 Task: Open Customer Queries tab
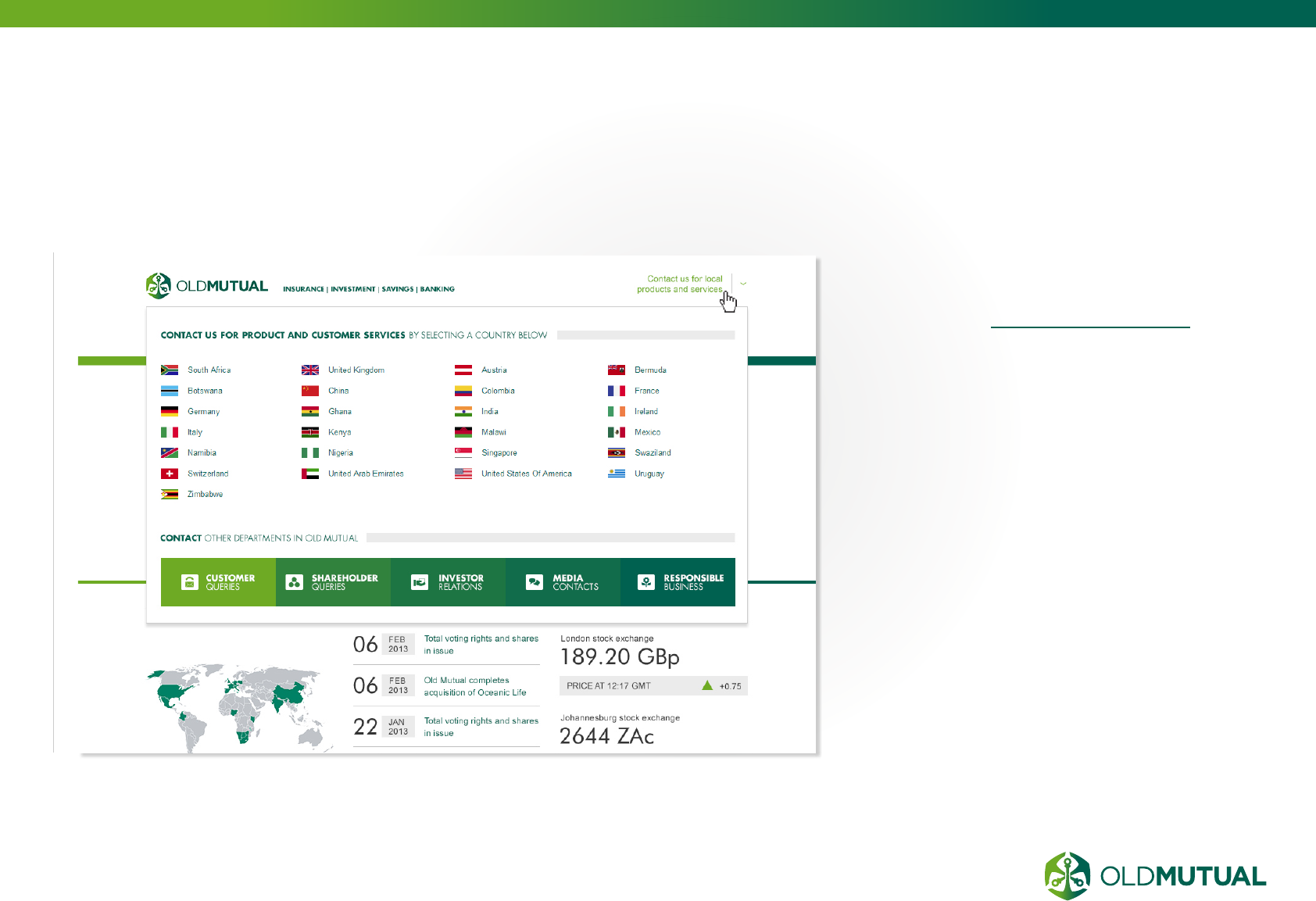(x=218, y=582)
